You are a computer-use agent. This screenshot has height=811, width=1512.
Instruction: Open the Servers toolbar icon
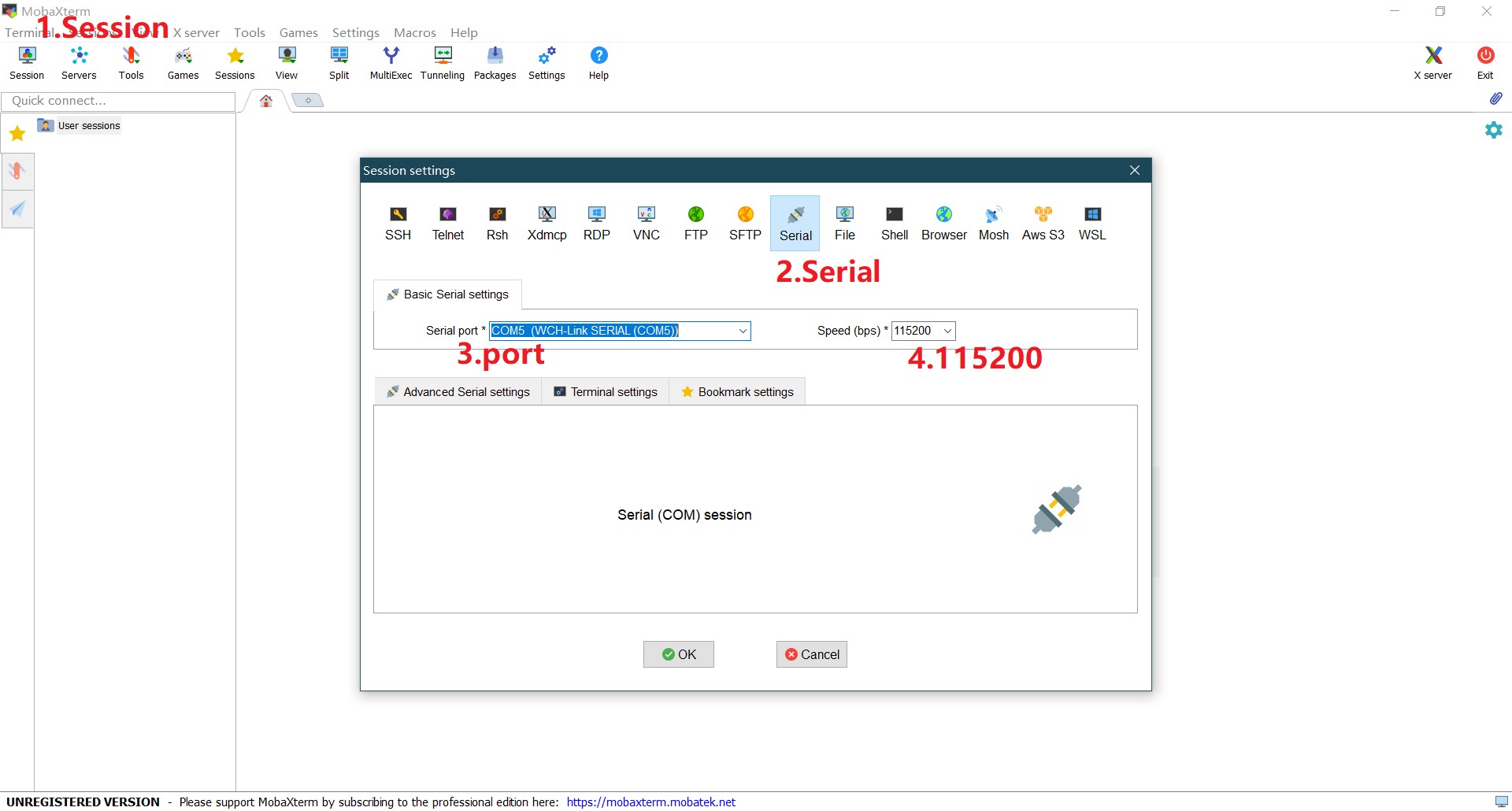[x=79, y=63]
